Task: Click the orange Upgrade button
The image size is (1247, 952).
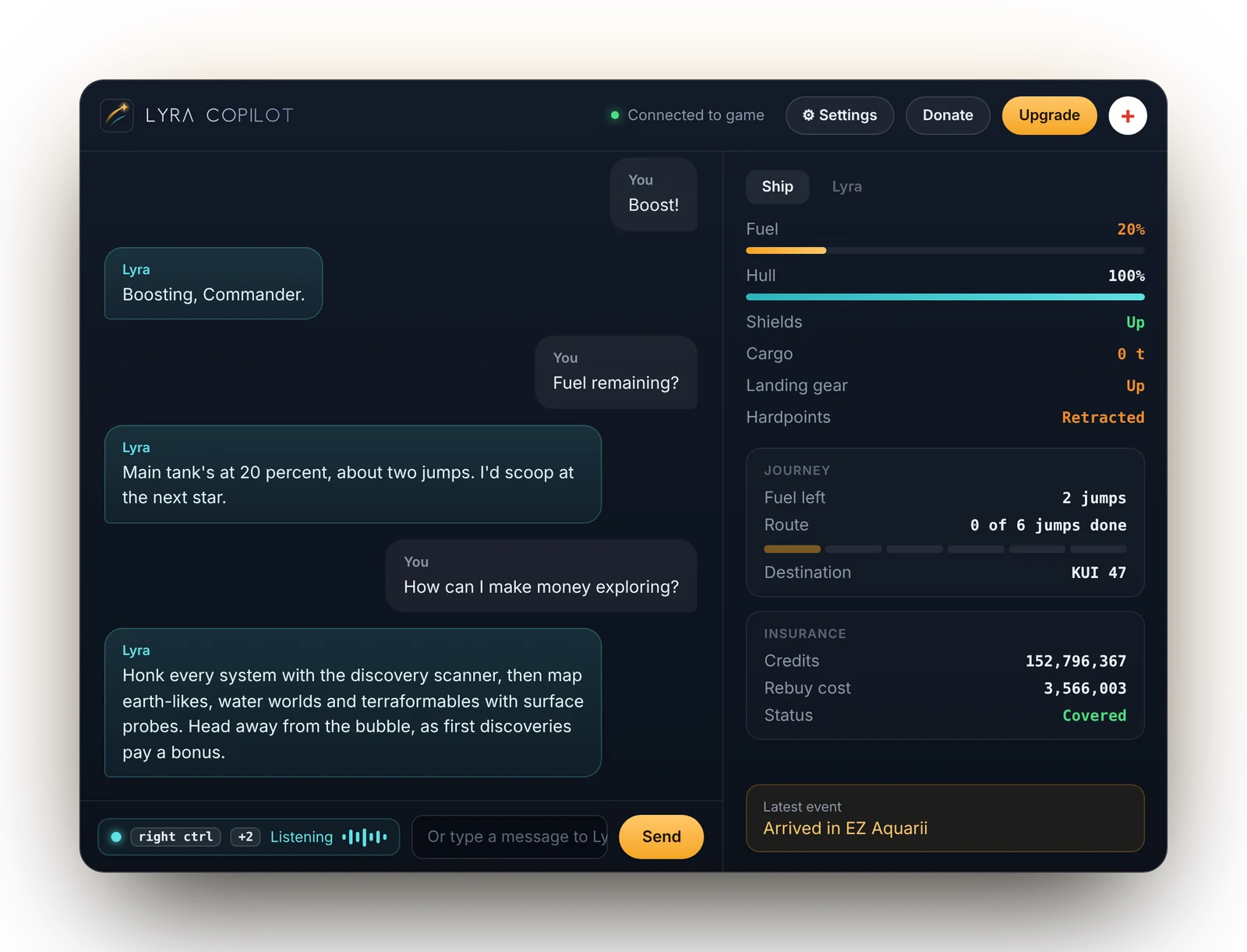Action: pos(1049,115)
